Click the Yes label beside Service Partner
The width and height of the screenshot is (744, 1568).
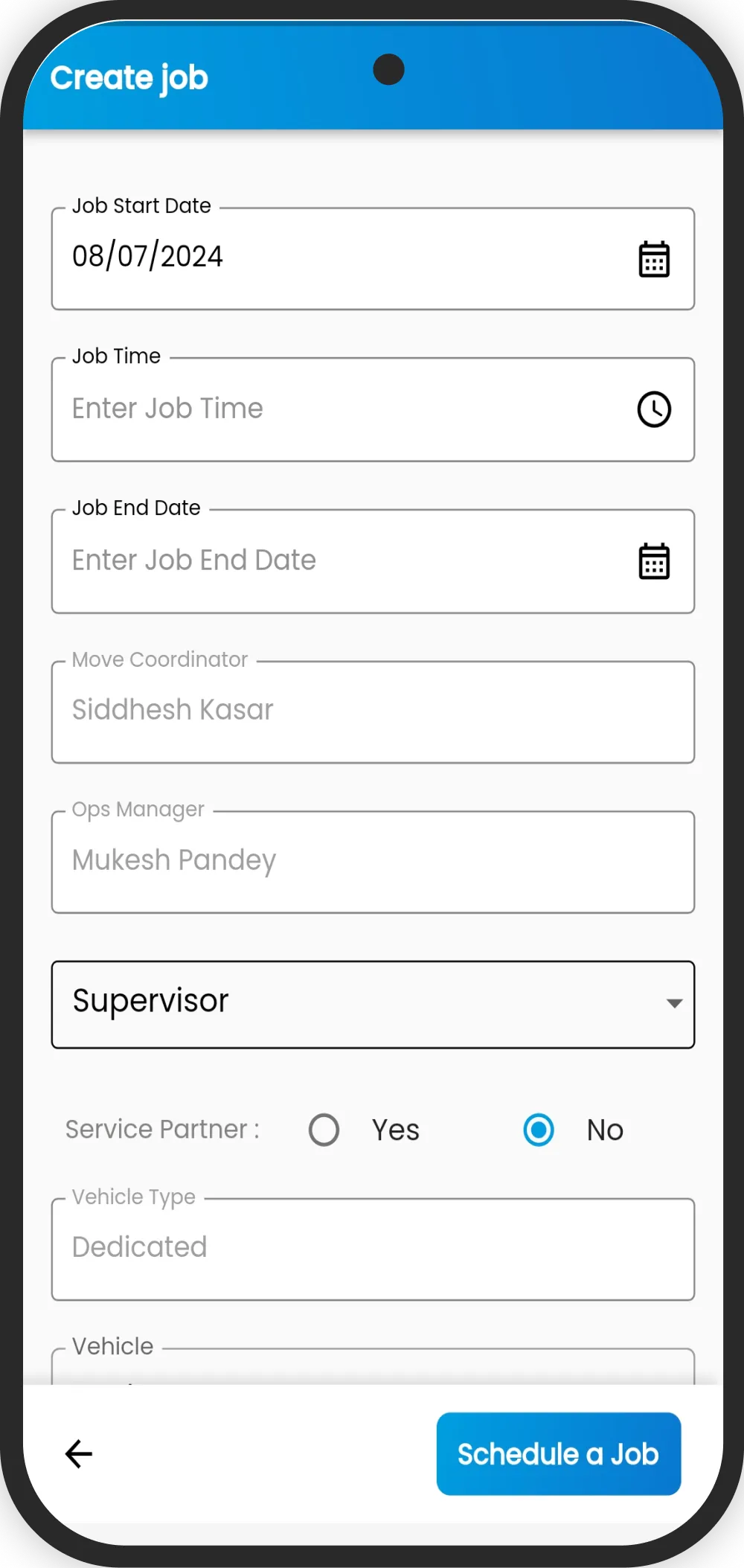(x=396, y=1130)
